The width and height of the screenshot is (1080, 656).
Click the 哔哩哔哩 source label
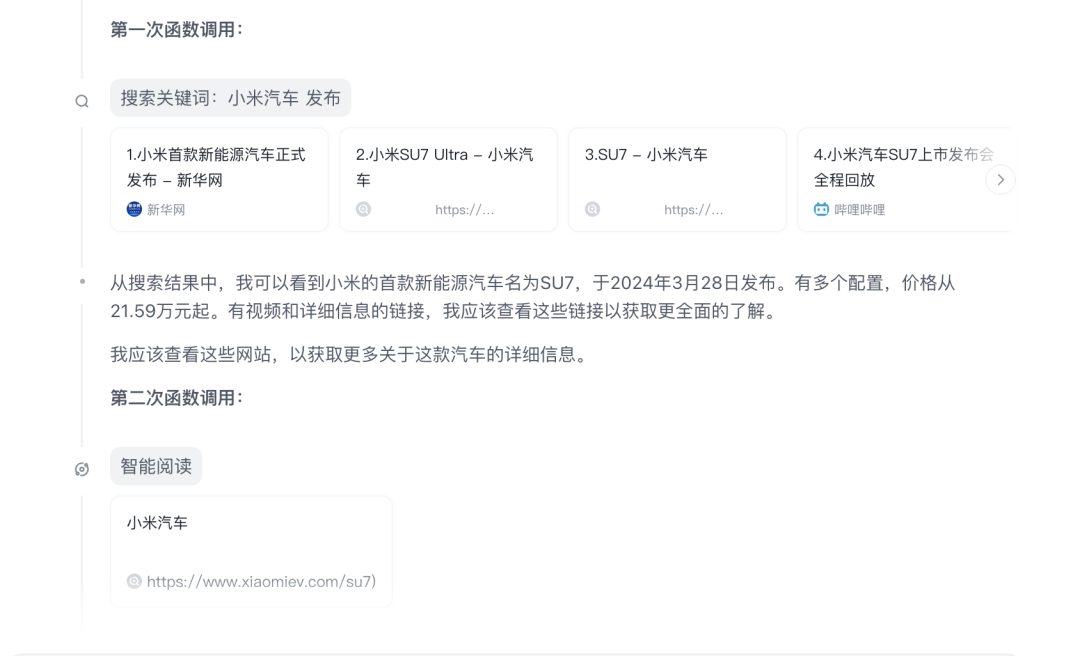[860, 209]
